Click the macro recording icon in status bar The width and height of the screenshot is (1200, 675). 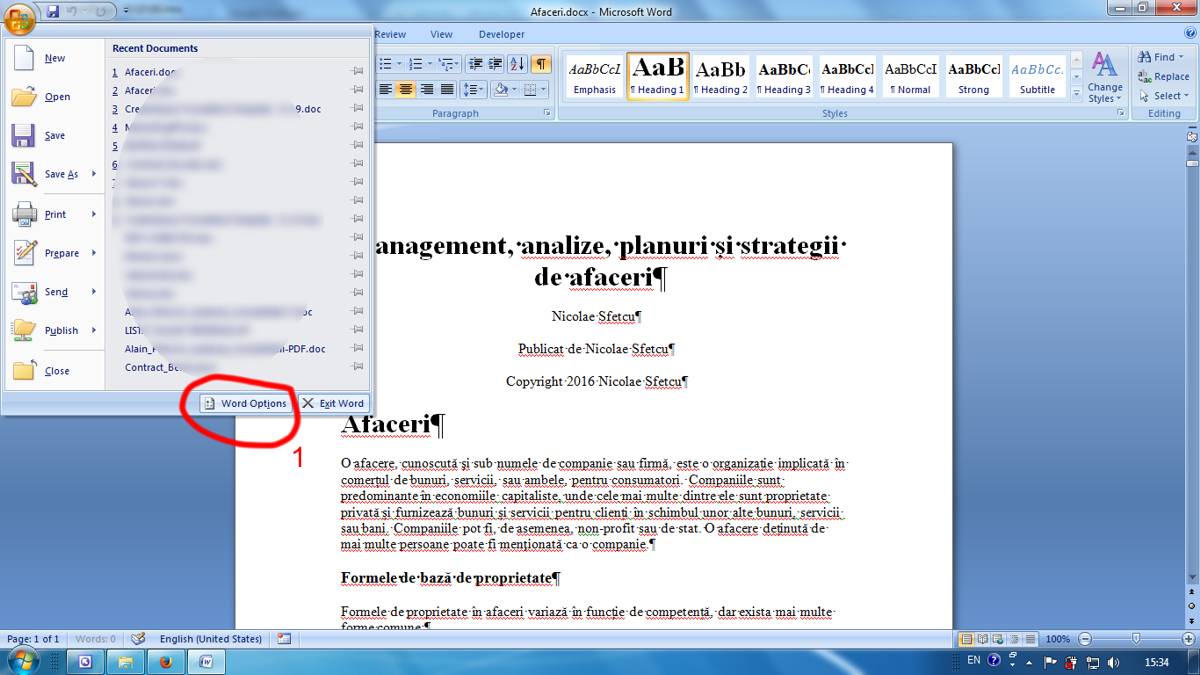click(284, 638)
